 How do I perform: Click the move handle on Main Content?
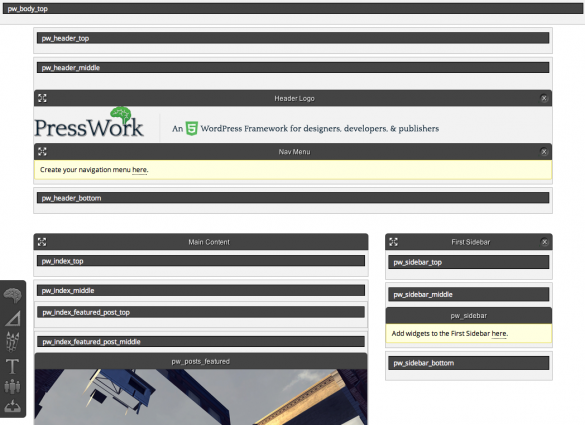(x=42, y=242)
